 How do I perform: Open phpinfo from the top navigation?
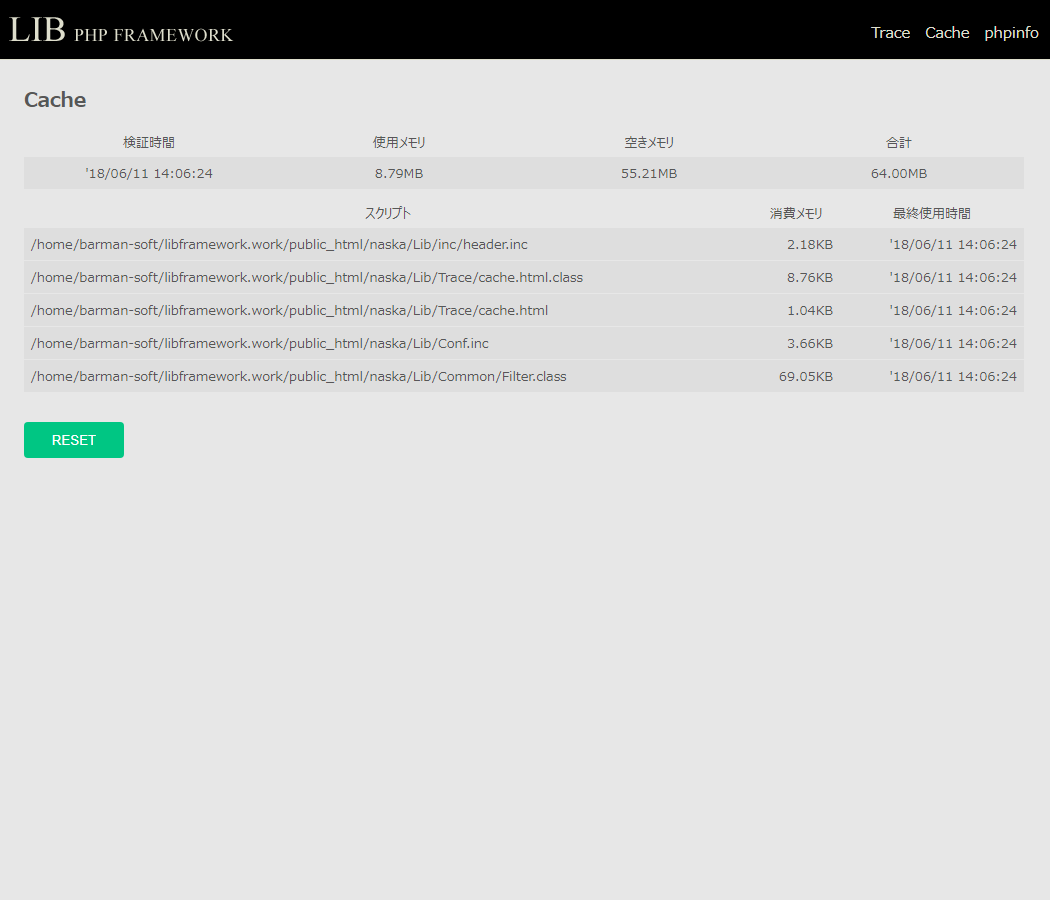click(x=1011, y=33)
